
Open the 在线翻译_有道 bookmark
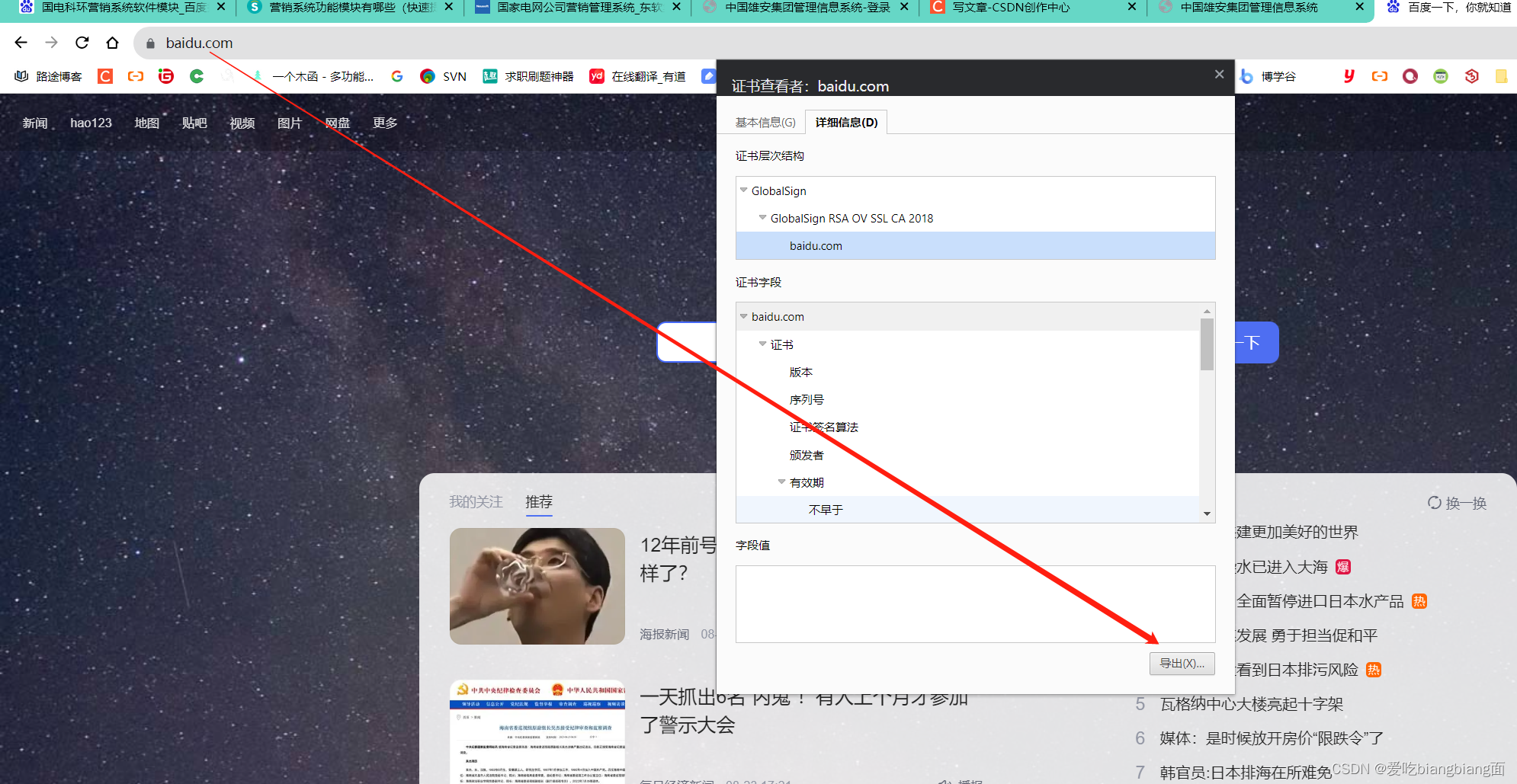click(x=638, y=76)
